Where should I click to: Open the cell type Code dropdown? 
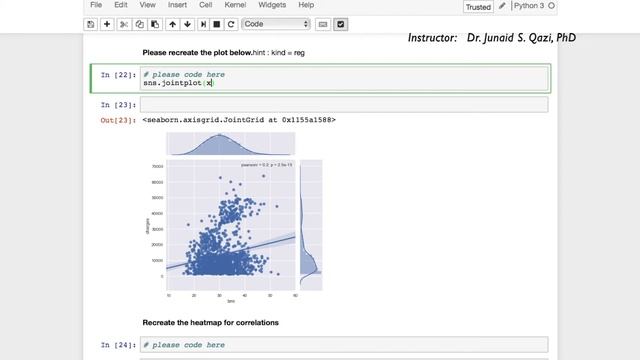point(276,24)
